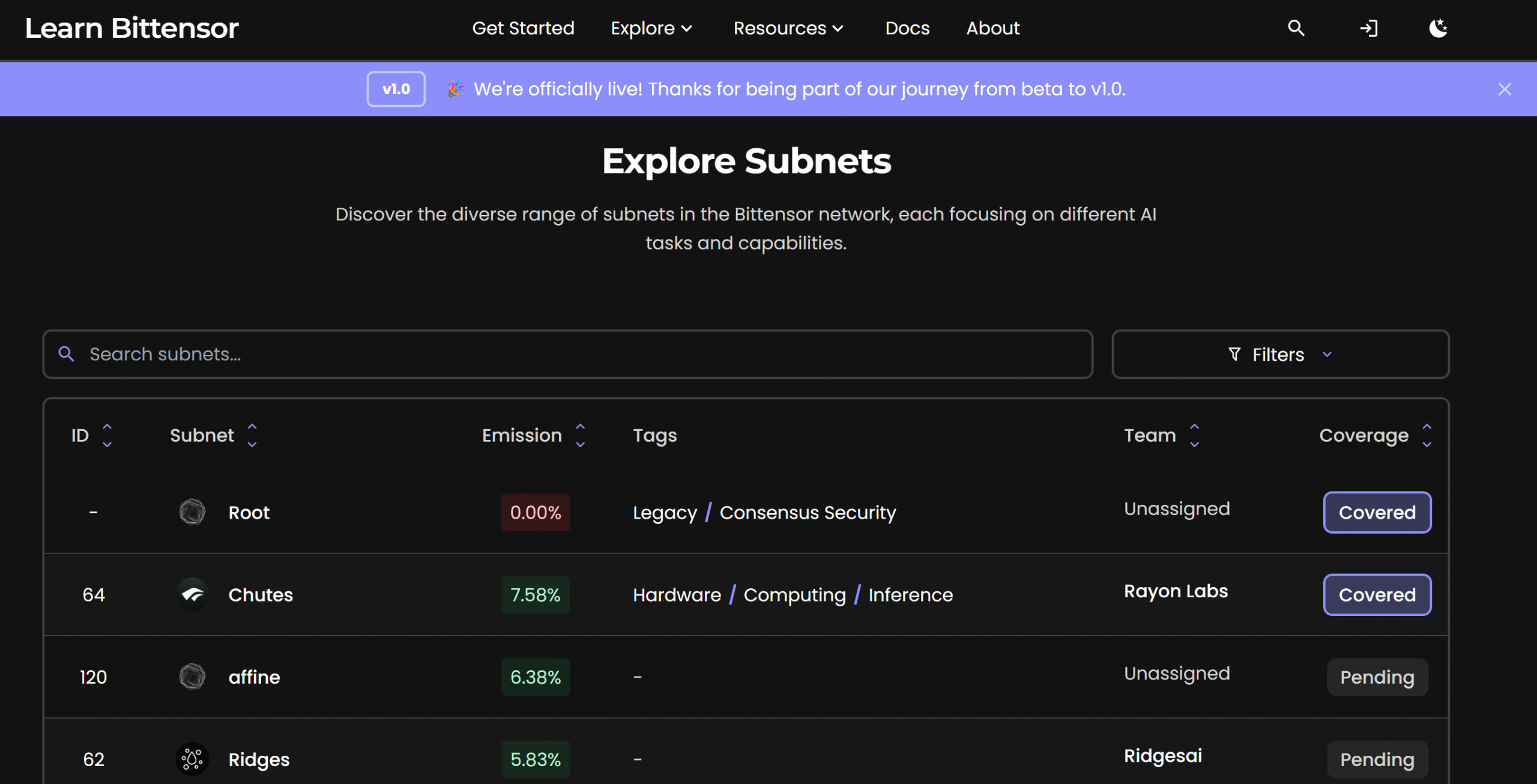This screenshot has height=784, width=1537.
Task: Sort table by Emission column arrows
Action: pos(580,435)
